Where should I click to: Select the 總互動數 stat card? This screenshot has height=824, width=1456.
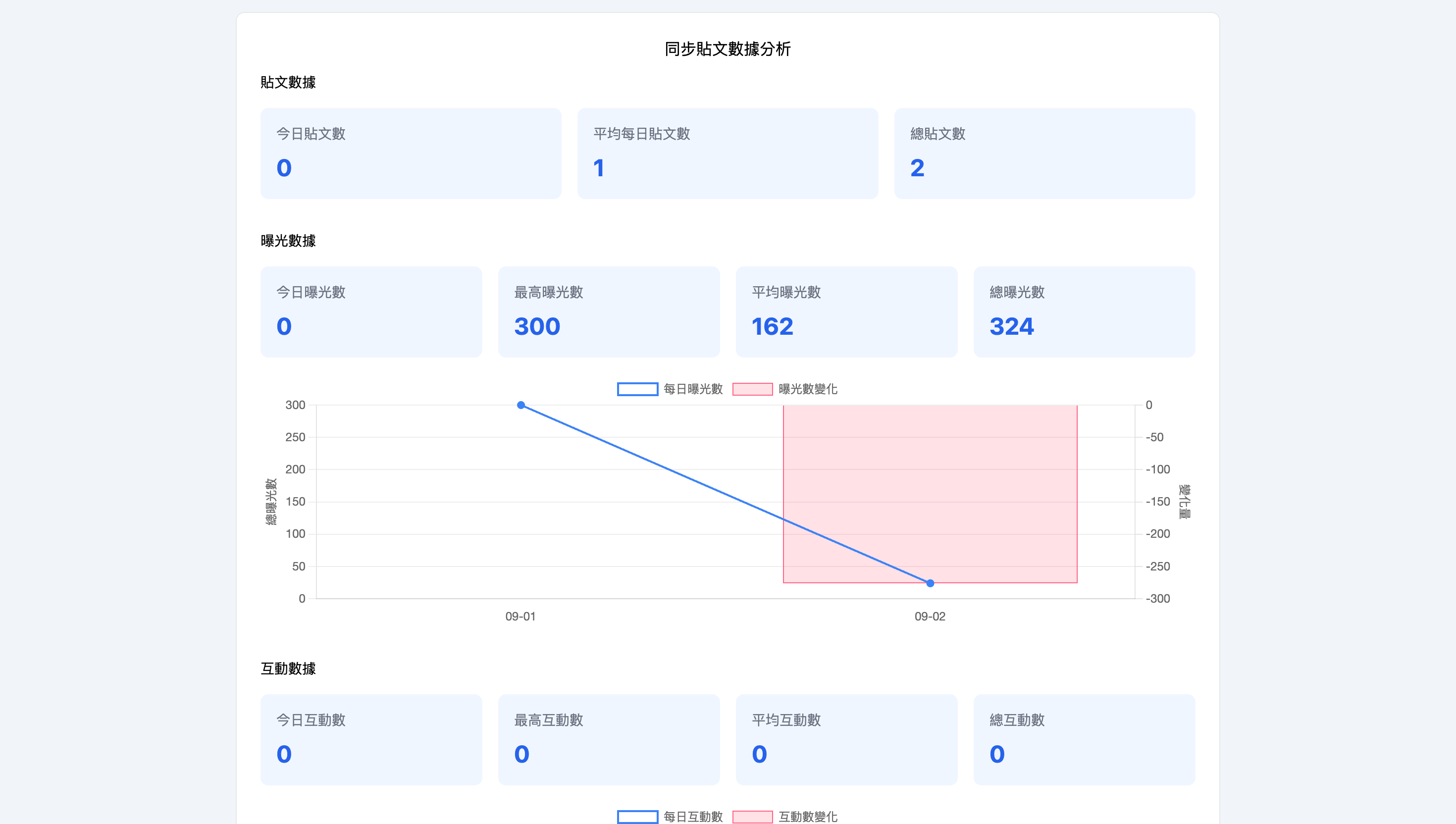pyautogui.click(x=1084, y=740)
